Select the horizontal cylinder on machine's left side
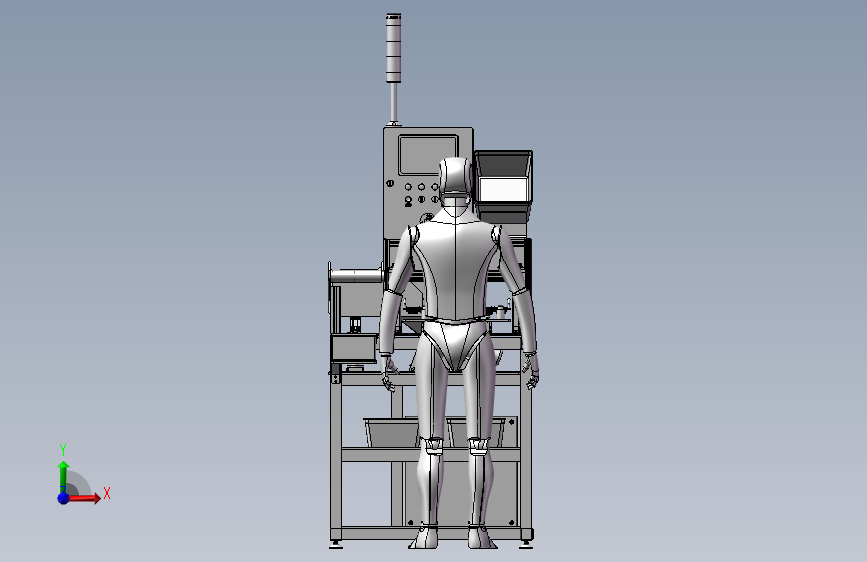 pos(357,275)
